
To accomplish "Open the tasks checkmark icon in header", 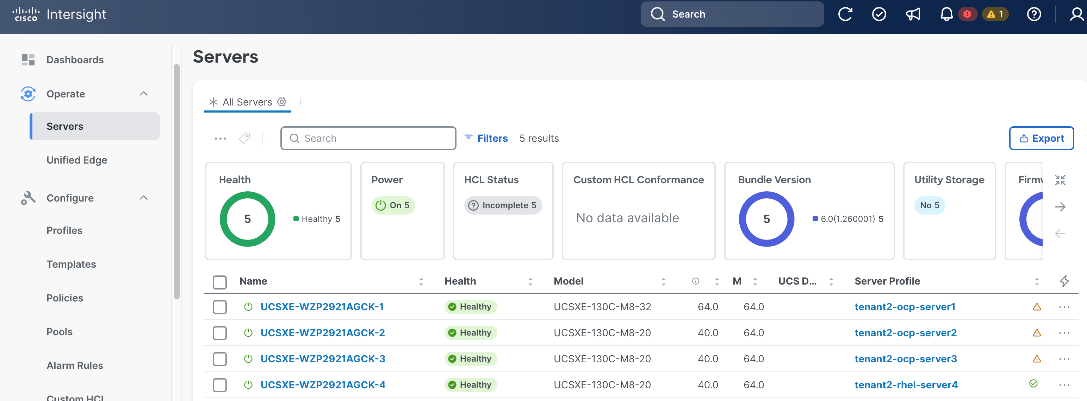I will (879, 14).
